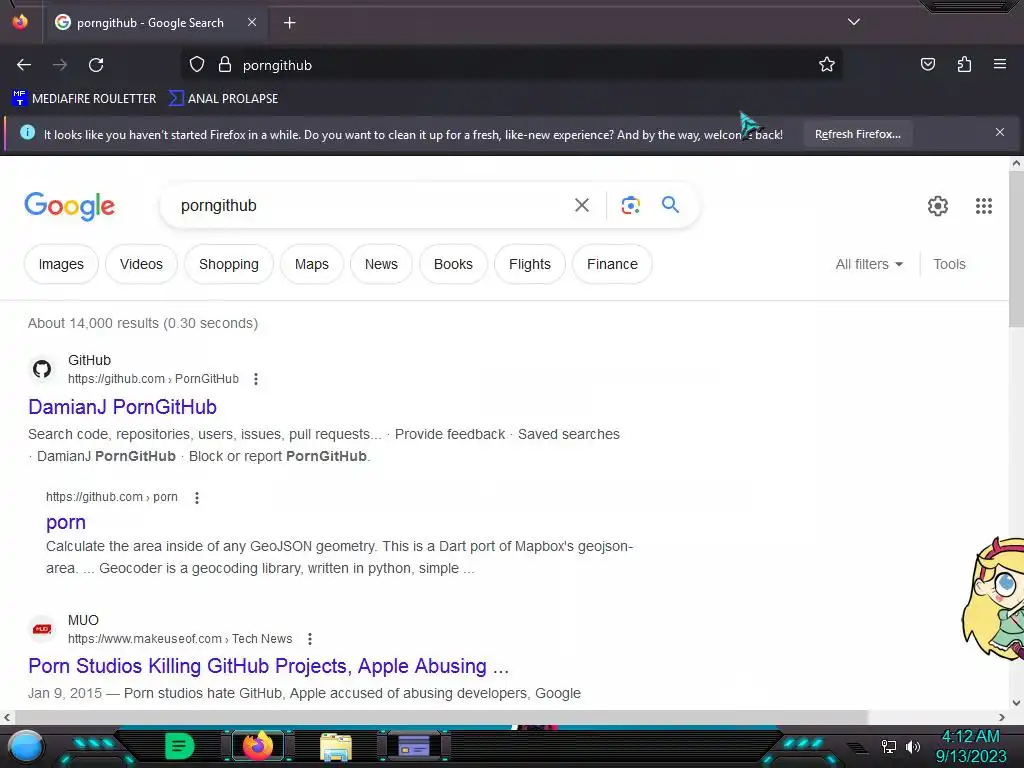Open Google quick settings gear icon
1024x768 pixels.
(x=937, y=206)
